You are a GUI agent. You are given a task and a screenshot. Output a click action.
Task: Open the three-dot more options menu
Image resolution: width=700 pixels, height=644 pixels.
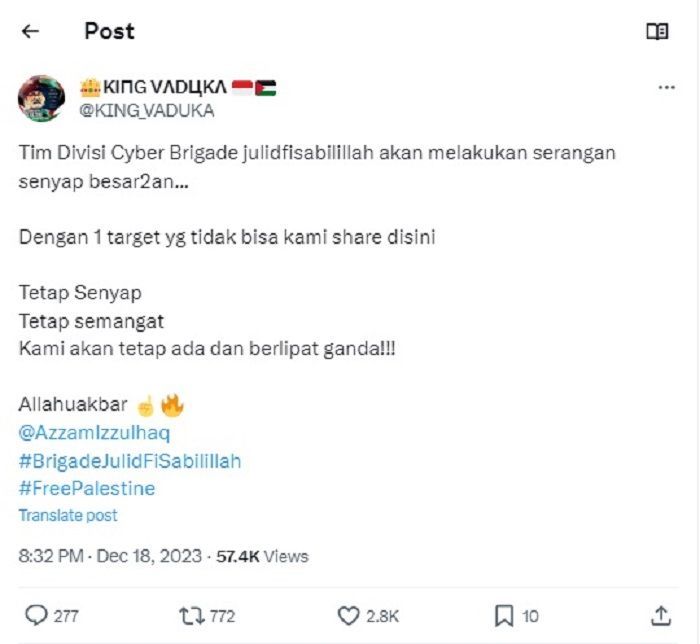click(x=666, y=87)
